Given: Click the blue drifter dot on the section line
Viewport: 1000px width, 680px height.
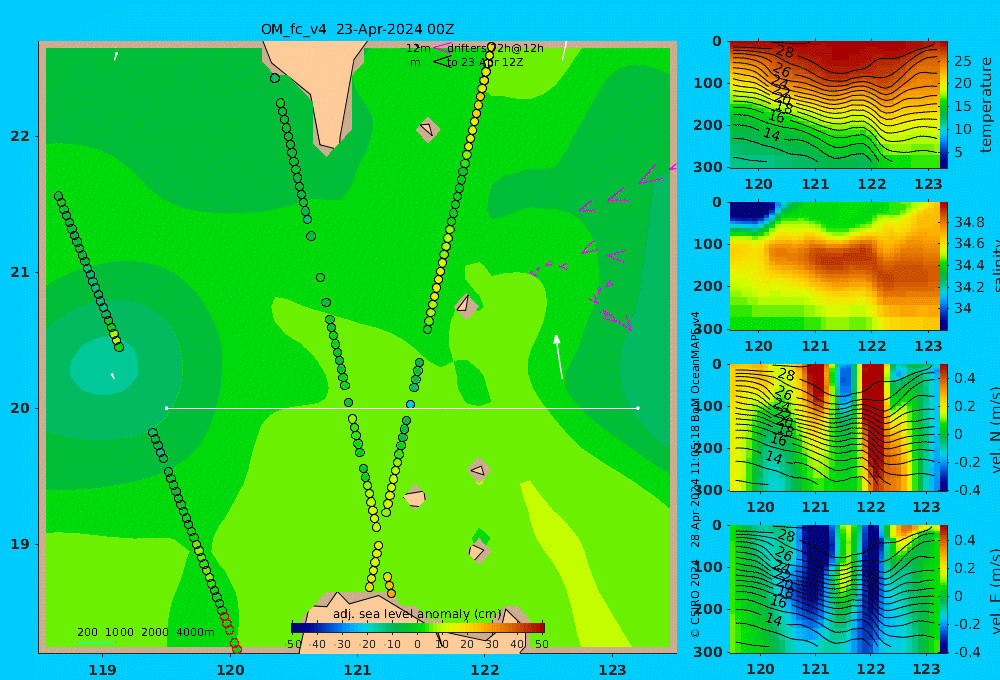Looking at the screenshot, I should coord(410,404).
